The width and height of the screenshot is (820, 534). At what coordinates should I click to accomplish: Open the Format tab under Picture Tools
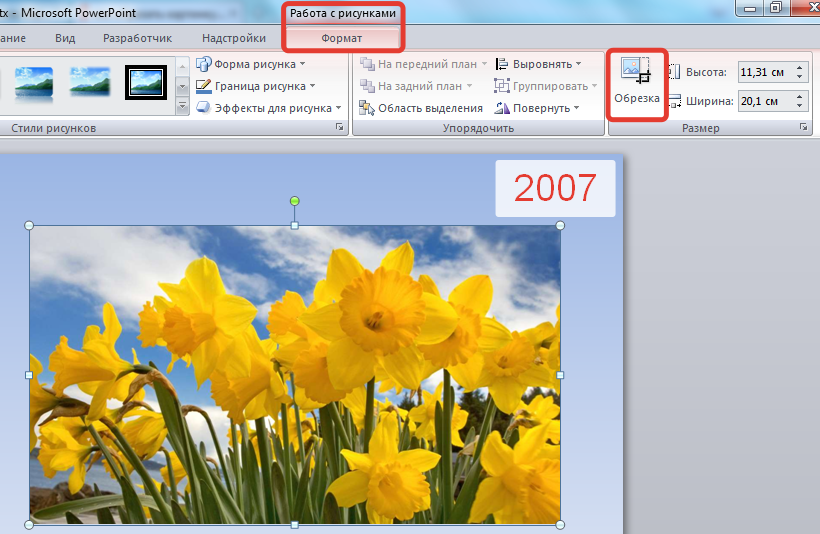pos(342,38)
